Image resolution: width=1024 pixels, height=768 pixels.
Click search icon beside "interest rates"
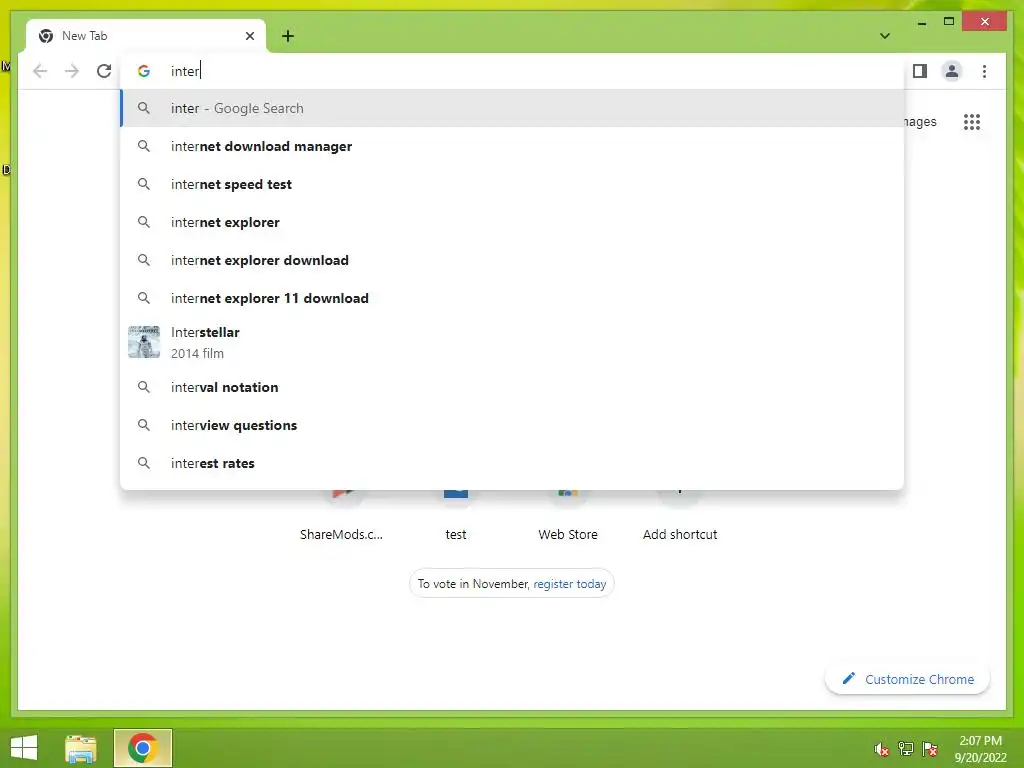pyautogui.click(x=144, y=463)
